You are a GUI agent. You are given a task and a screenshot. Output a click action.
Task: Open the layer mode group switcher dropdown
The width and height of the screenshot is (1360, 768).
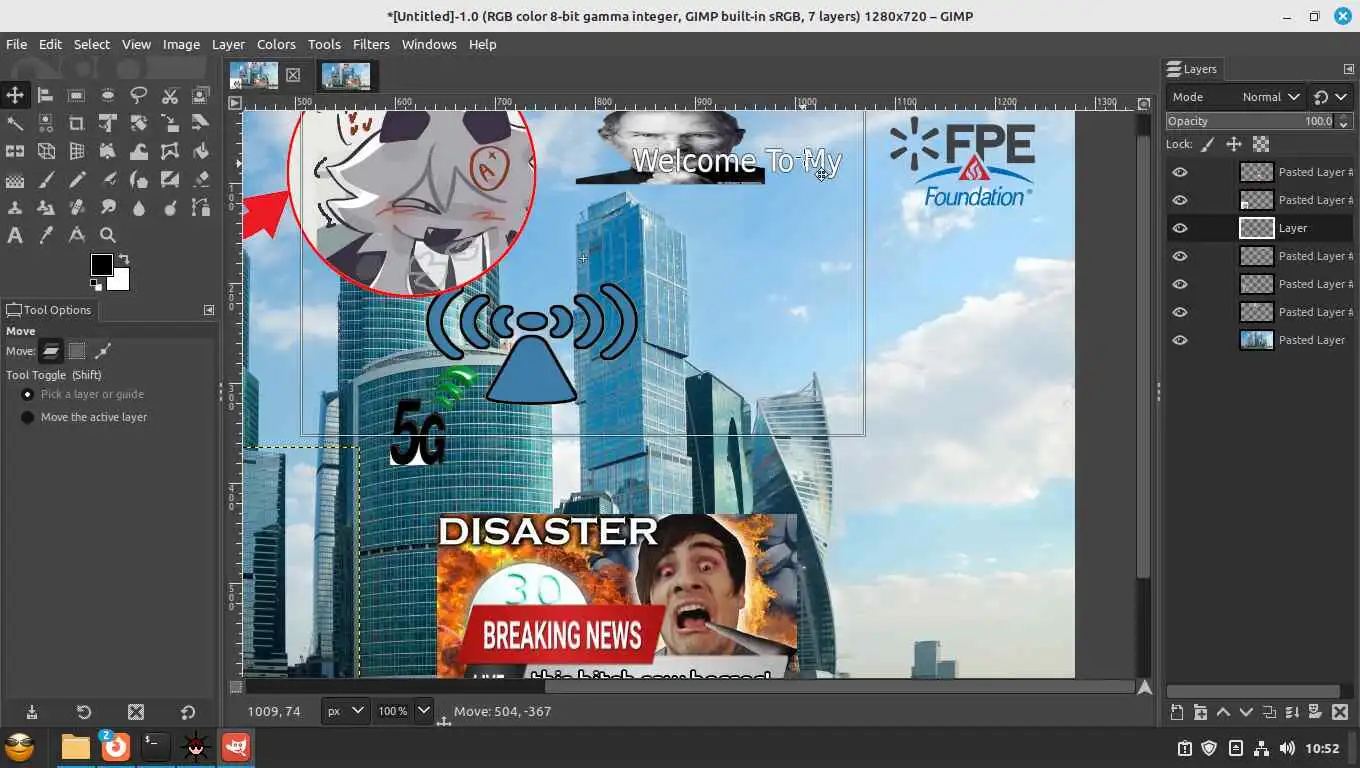1330,97
